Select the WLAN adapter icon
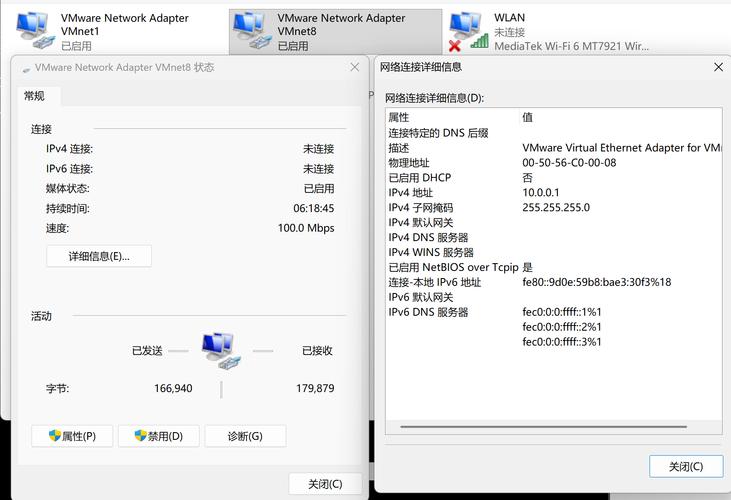The image size is (731, 500). click(x=468, y=31)
